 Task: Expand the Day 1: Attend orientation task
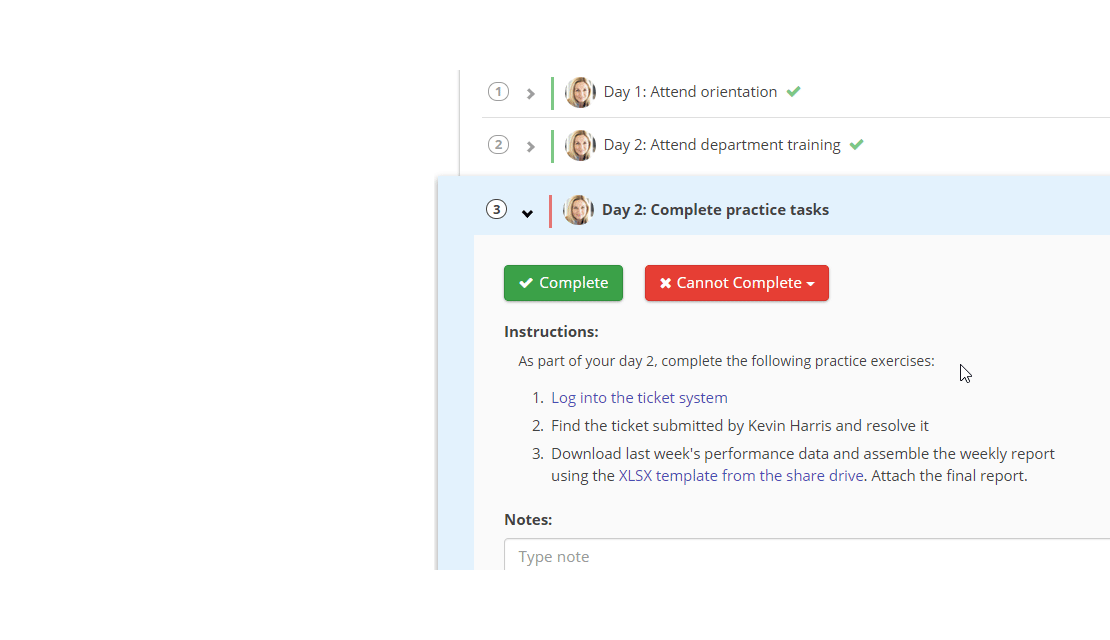pyautogui.click(x=530, y=92)
